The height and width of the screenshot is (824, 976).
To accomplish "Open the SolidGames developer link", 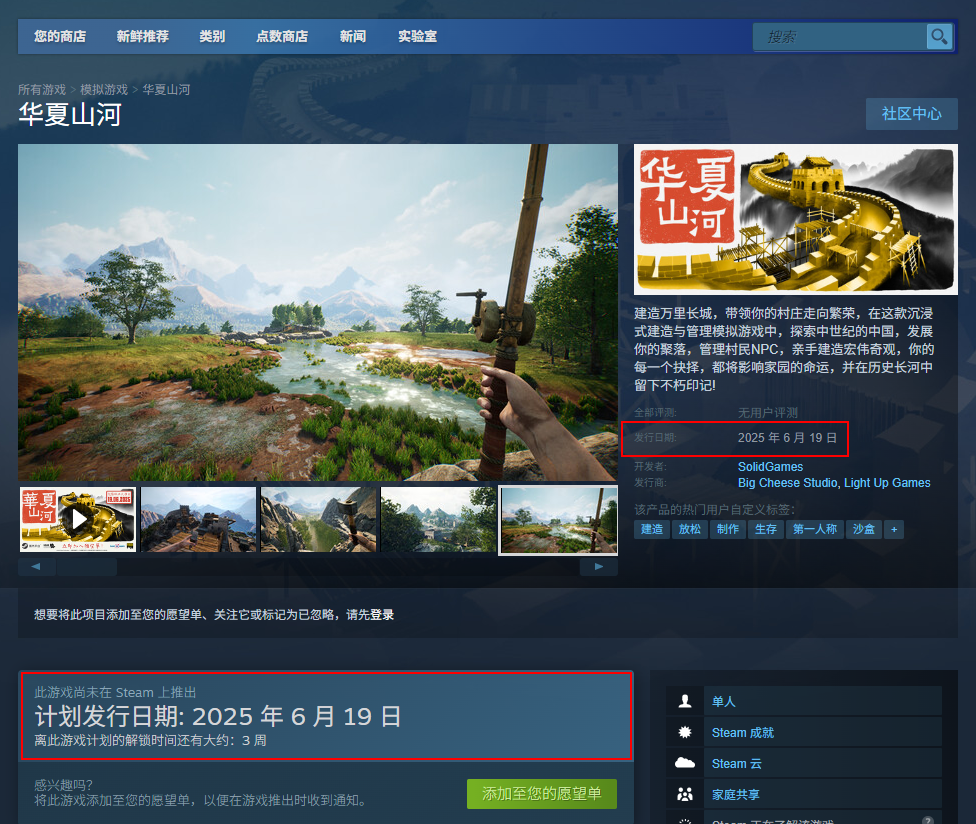I will (770, 466).
